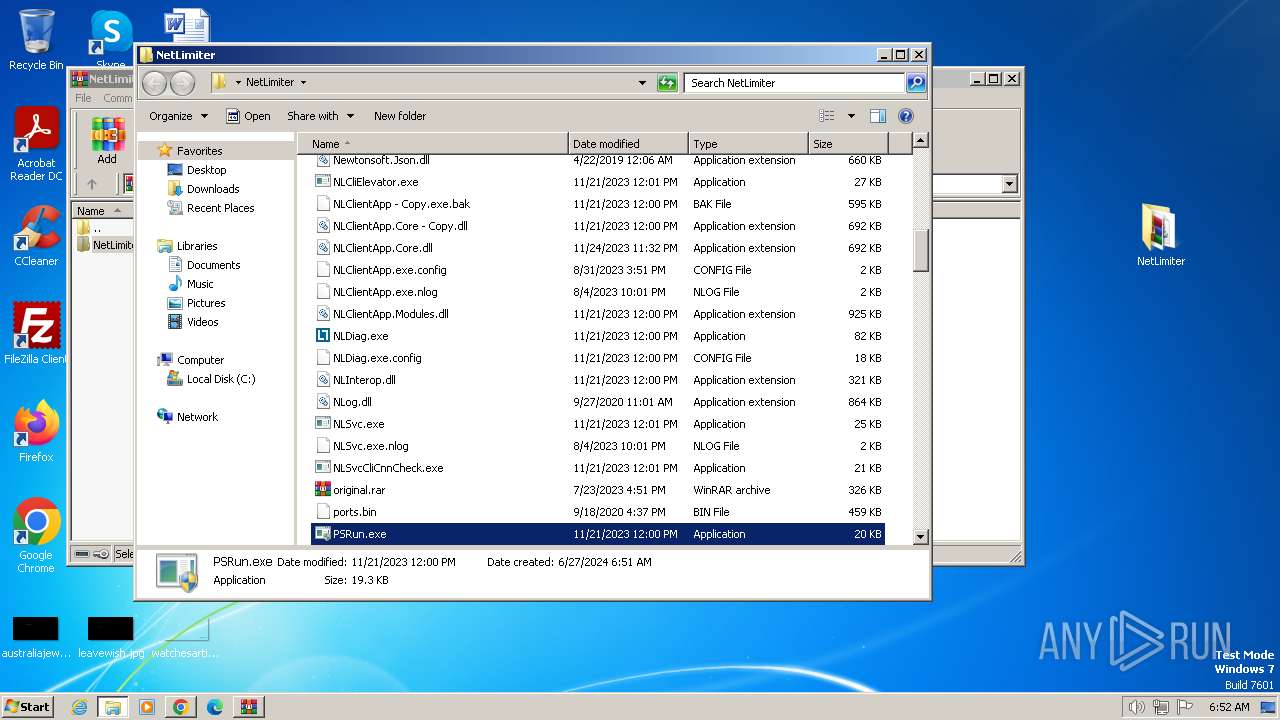
Task: Click the taskbar clock showing 6:52 AM
Action: [x=1228, y=707]
